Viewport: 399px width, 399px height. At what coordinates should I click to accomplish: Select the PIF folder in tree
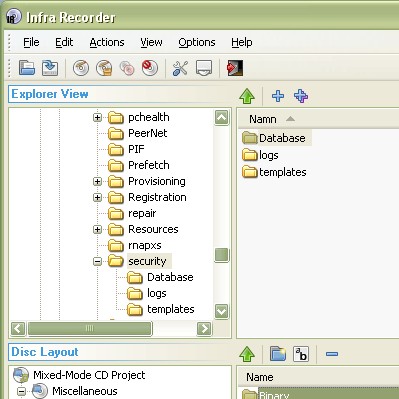136,149
